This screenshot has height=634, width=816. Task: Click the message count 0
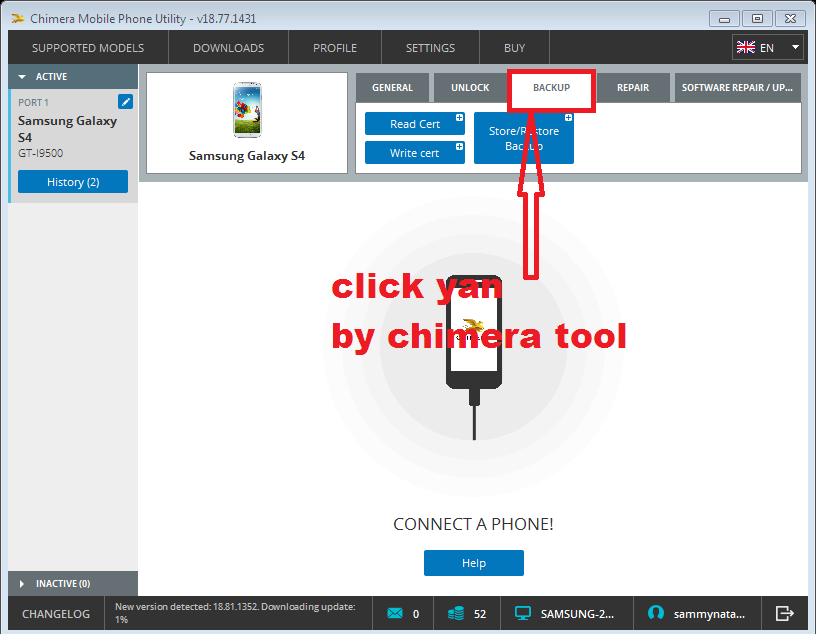point(416,614)
